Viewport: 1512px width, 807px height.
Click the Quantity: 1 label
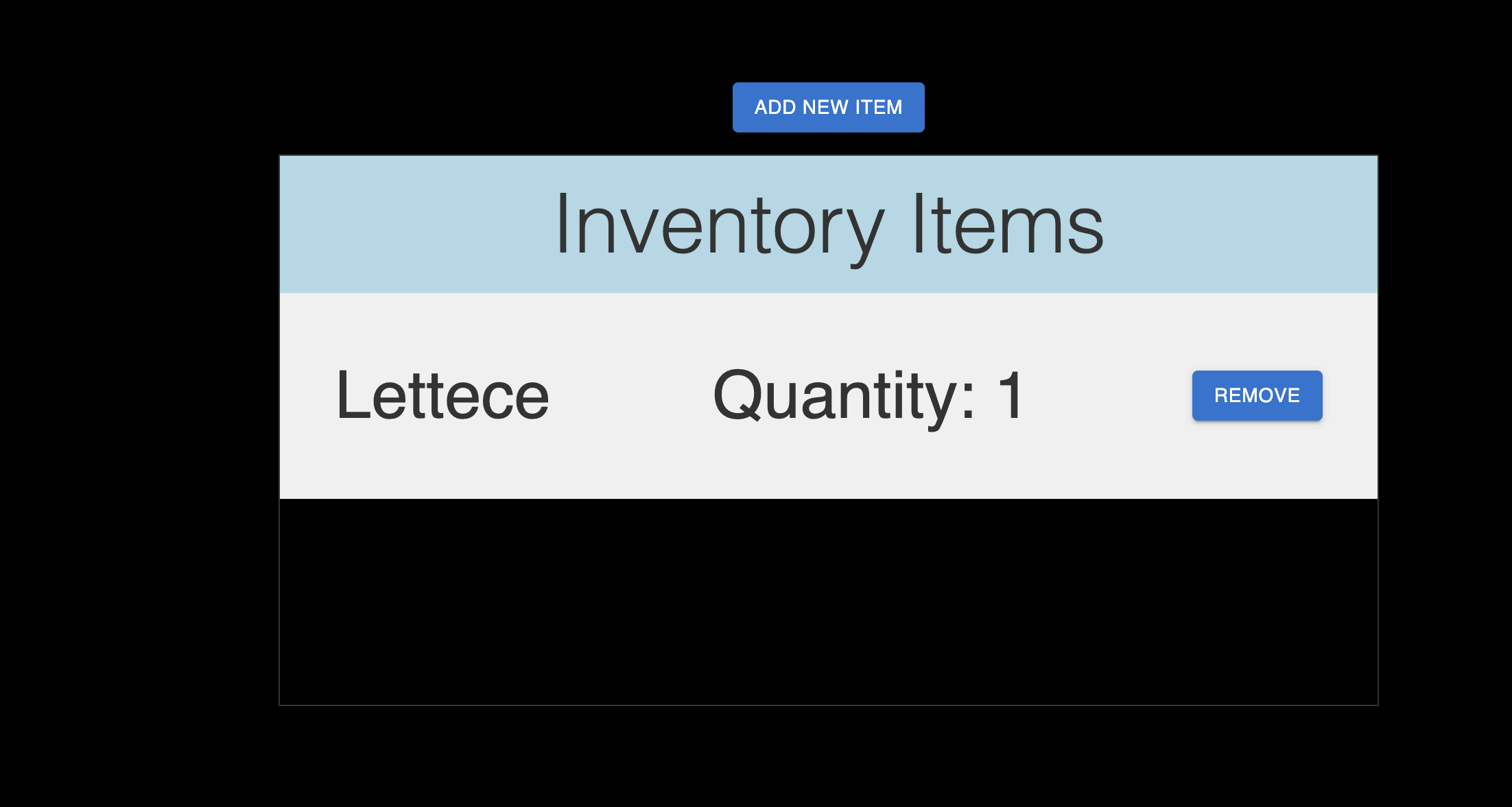click(866, 395)
